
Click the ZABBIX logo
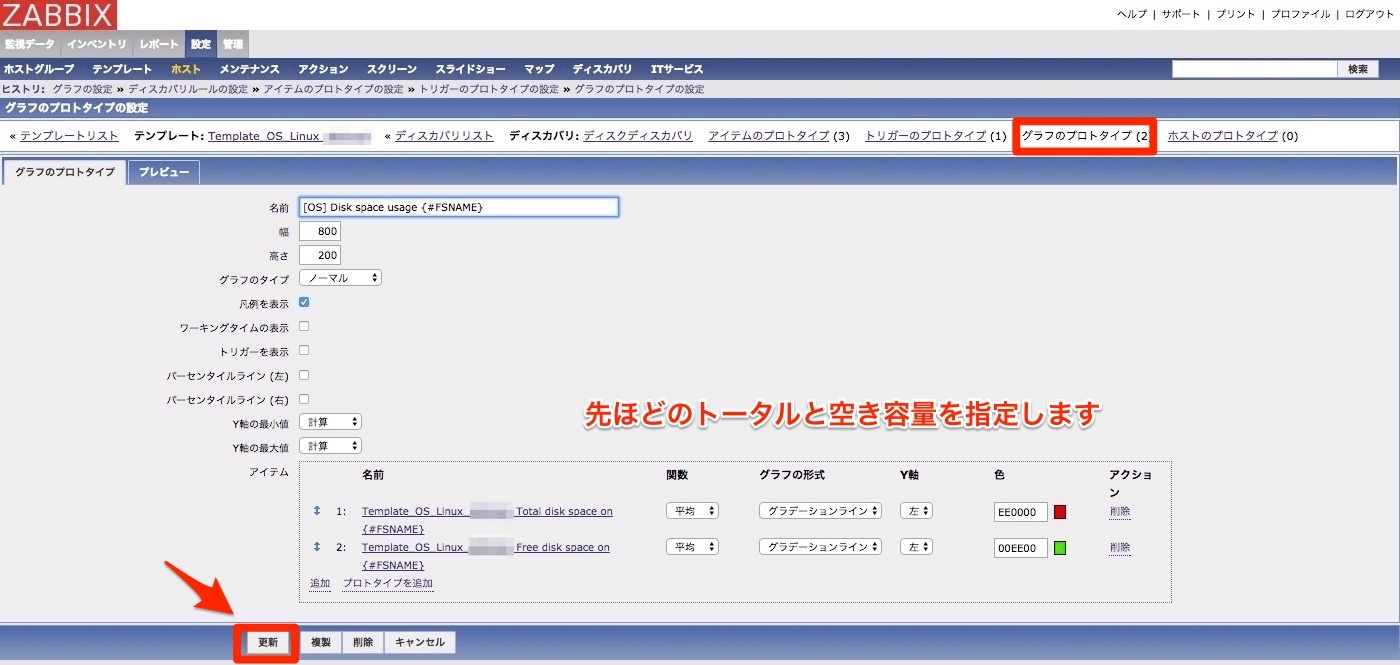pyautogui.click(x=58, y=14)
